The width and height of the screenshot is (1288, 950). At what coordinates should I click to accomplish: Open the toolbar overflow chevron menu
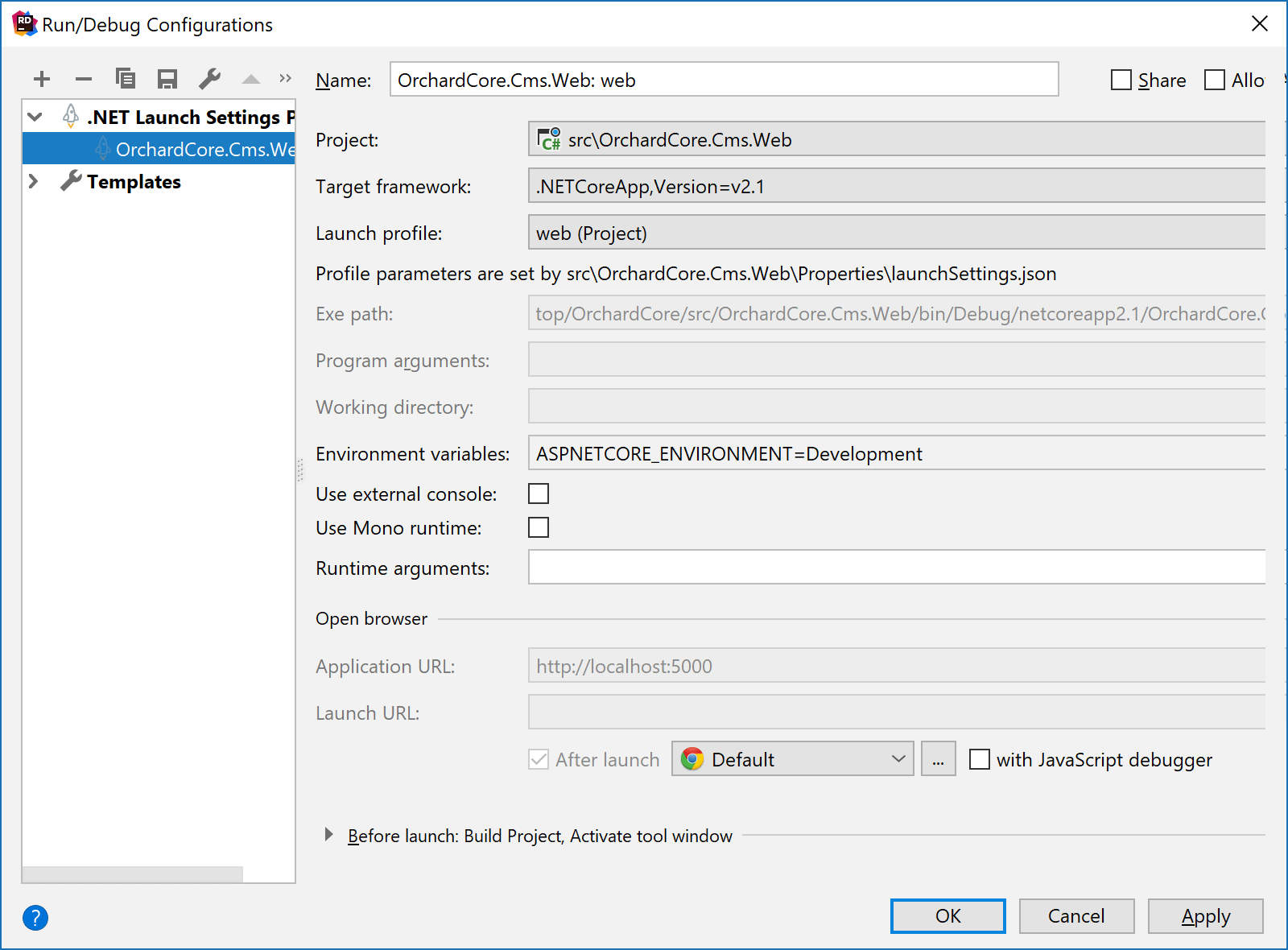point(284,78)
